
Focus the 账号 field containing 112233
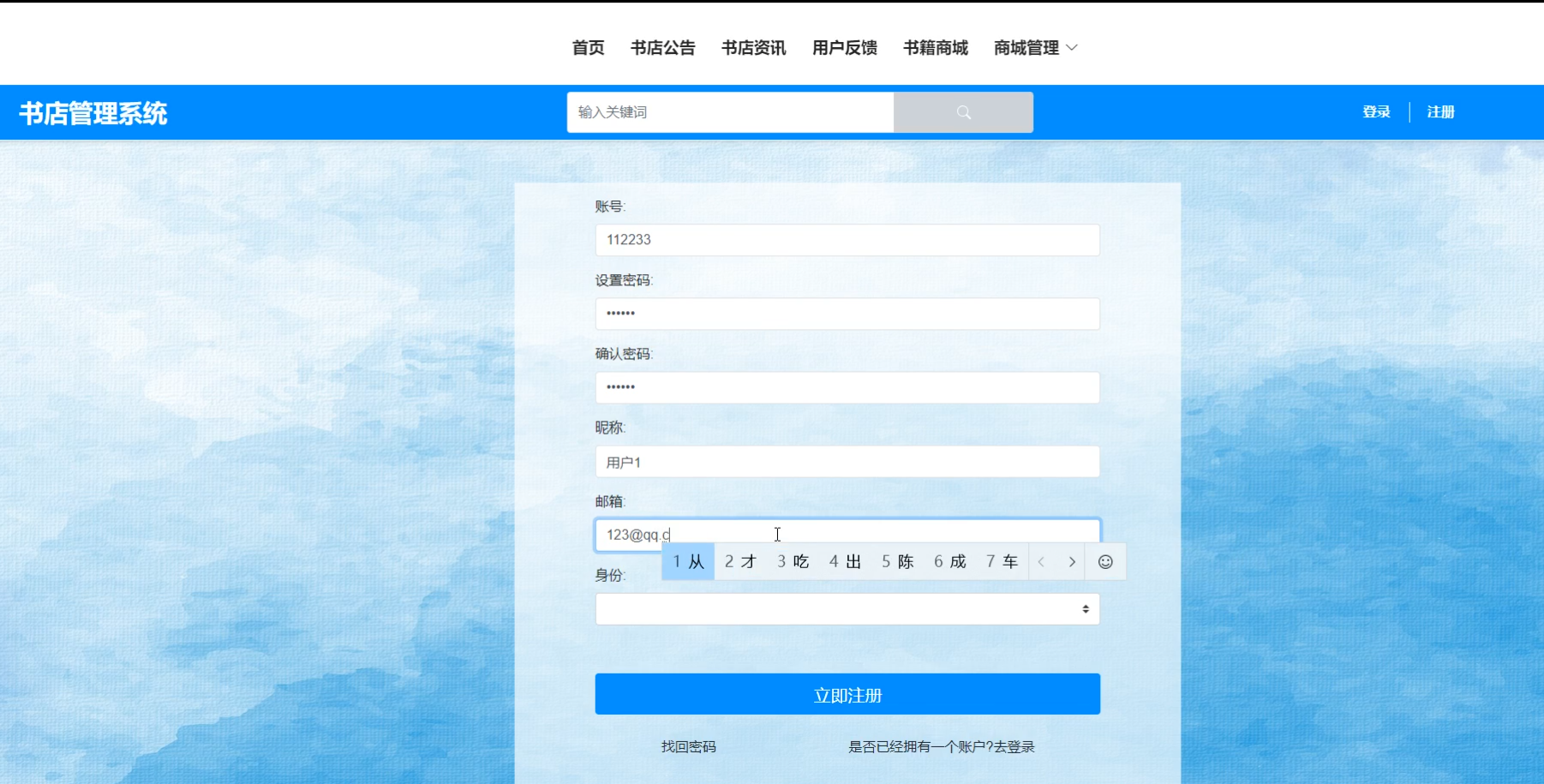click(x=847, y=240)
